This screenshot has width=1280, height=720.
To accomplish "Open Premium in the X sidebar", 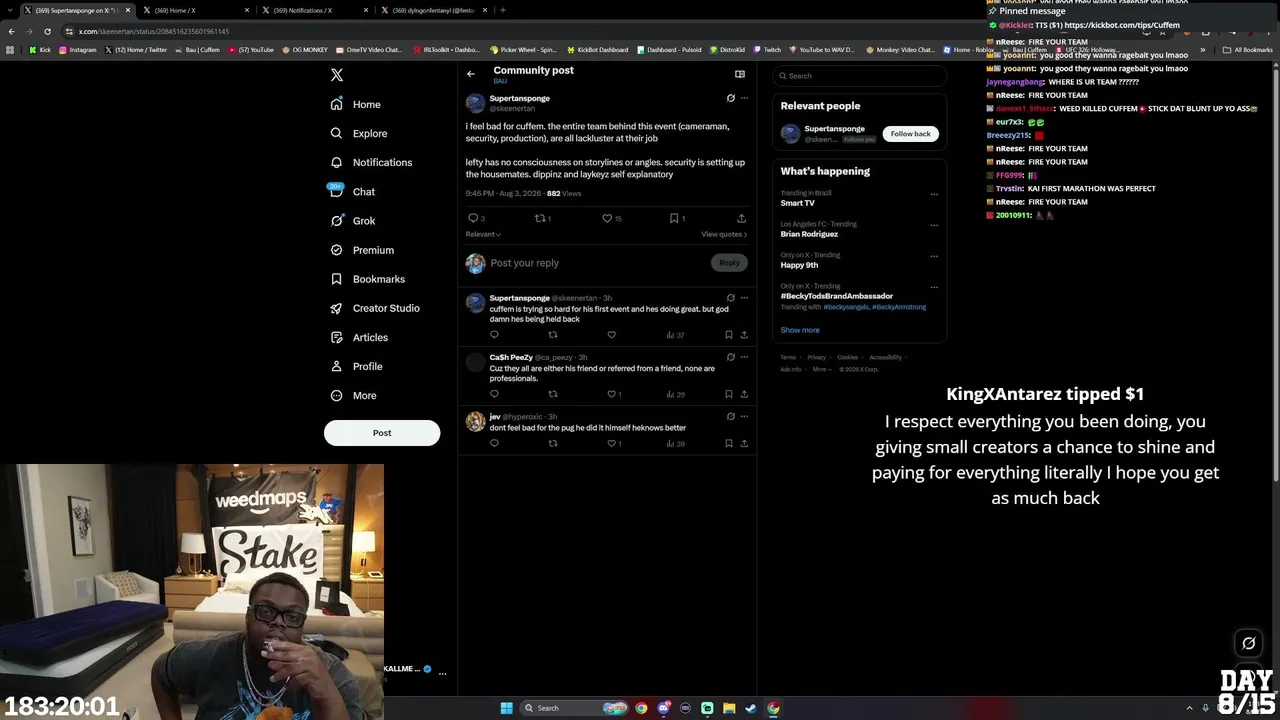I will [x=362, y=250].
